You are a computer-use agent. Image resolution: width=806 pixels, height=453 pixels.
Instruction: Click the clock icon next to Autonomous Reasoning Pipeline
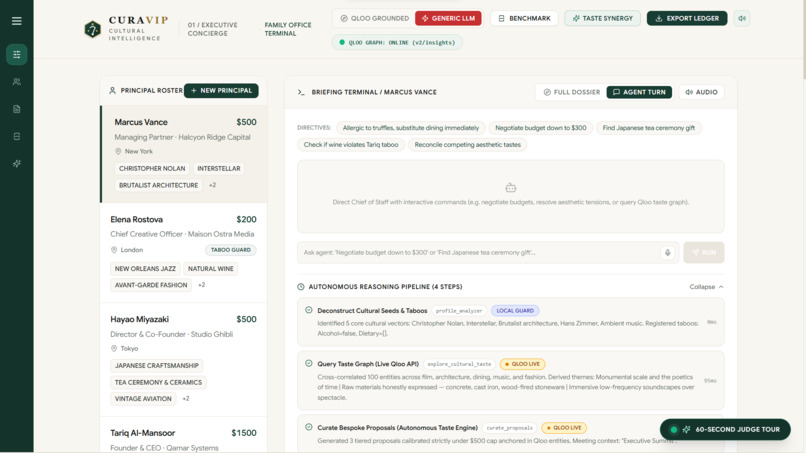301,287
